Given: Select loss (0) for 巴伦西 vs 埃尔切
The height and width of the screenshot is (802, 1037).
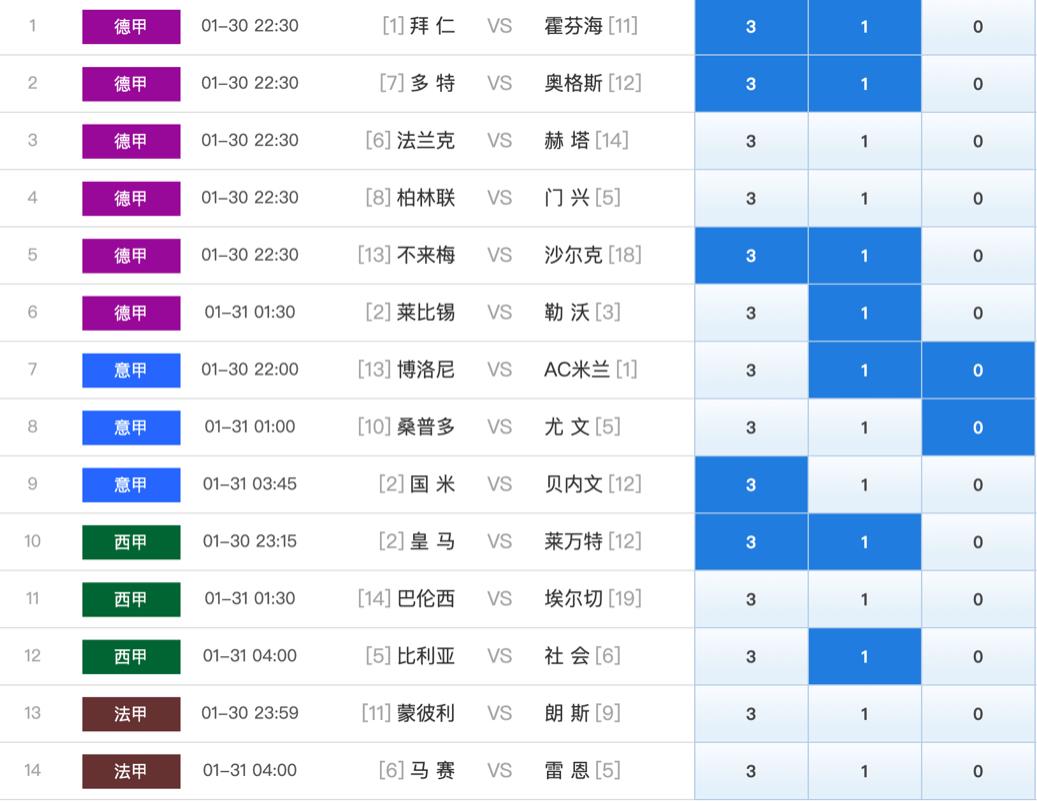Looking at the screenshot, I should (x=978, y=600).
